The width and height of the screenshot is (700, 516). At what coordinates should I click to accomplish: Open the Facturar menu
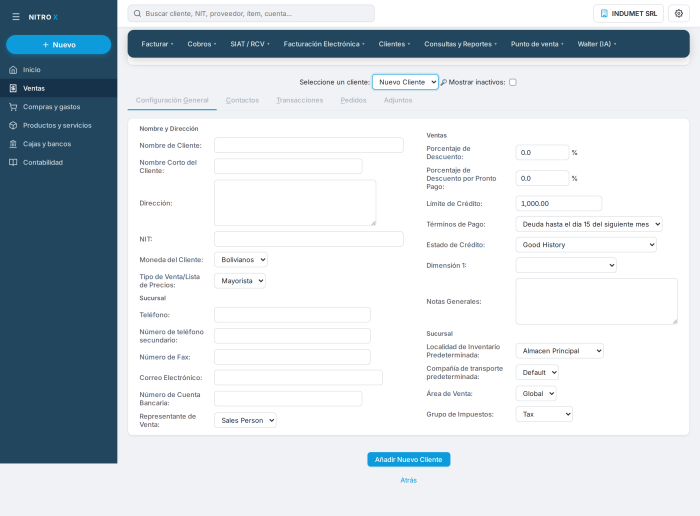coord(157,44)
